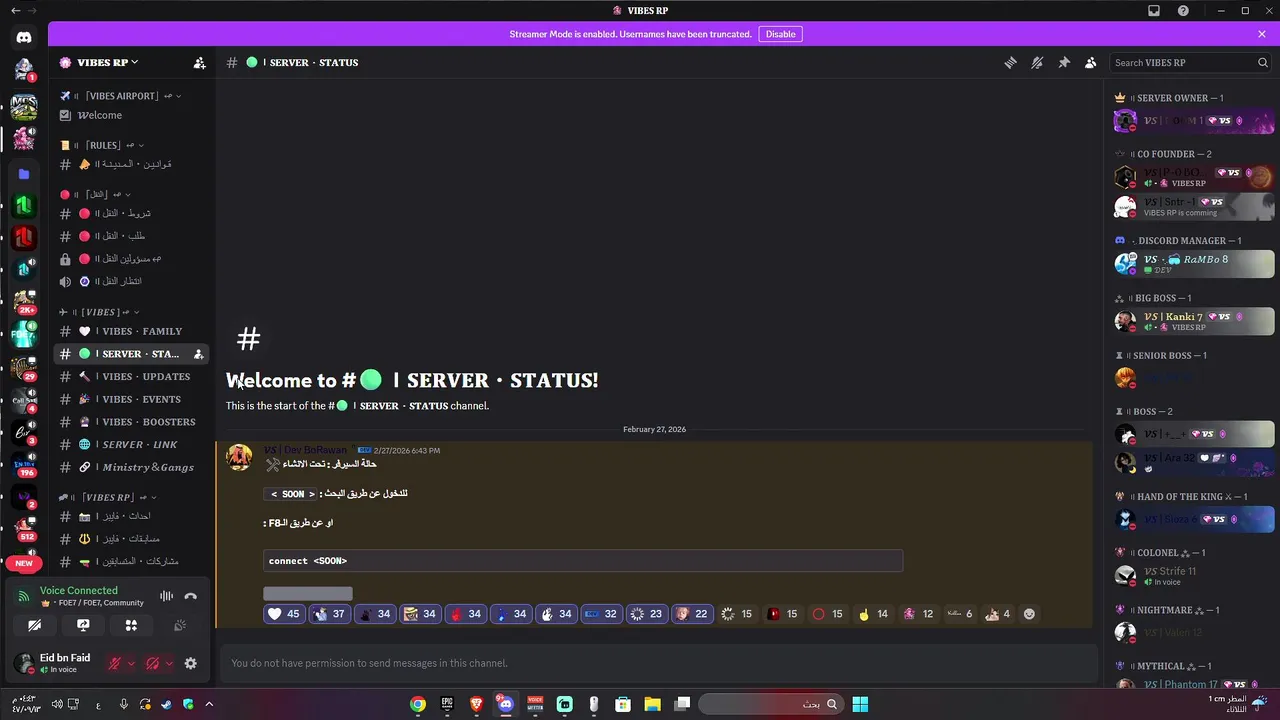Click the NEW unreads indicator in sidebar
Image resolution: width=1280 pixels, height=720 pixels.
point(24,563)
